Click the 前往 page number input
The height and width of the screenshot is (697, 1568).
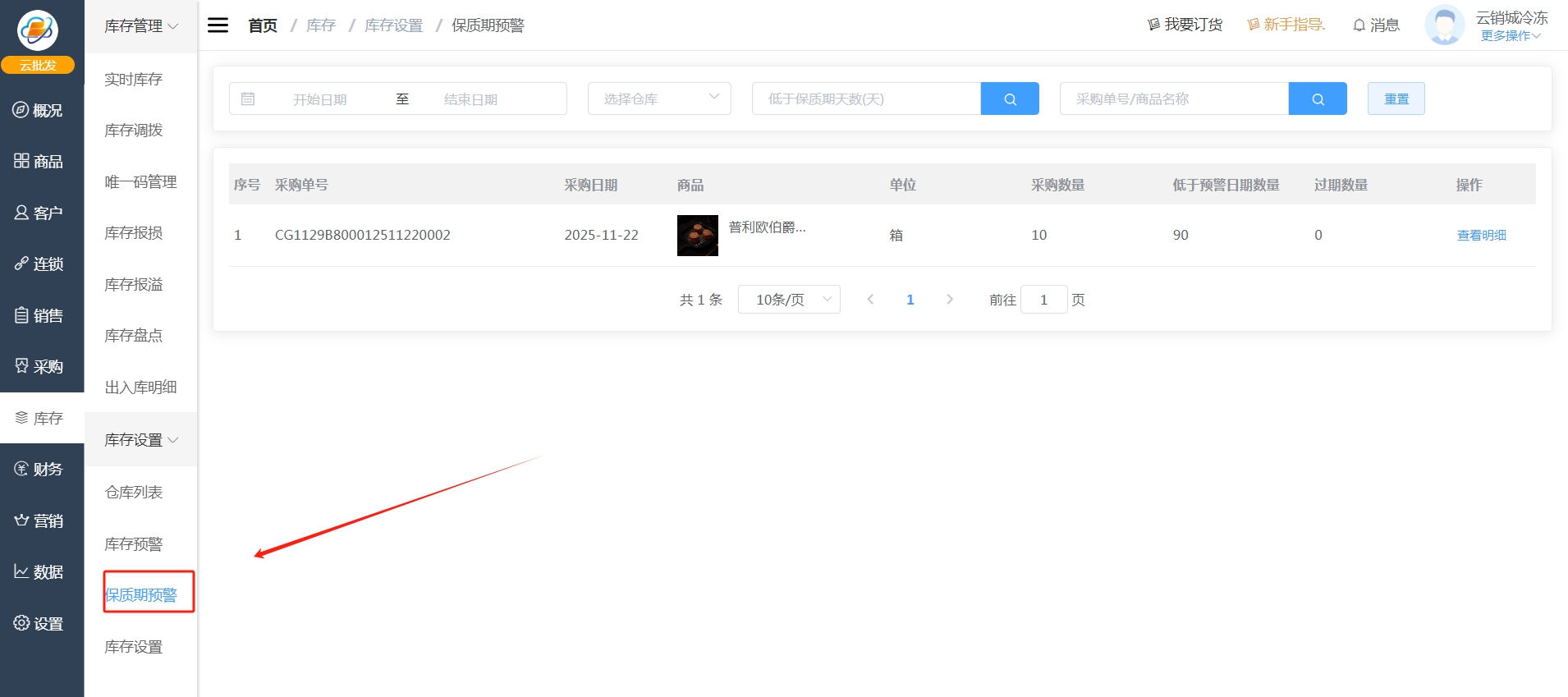click(x=1044, y=300)
